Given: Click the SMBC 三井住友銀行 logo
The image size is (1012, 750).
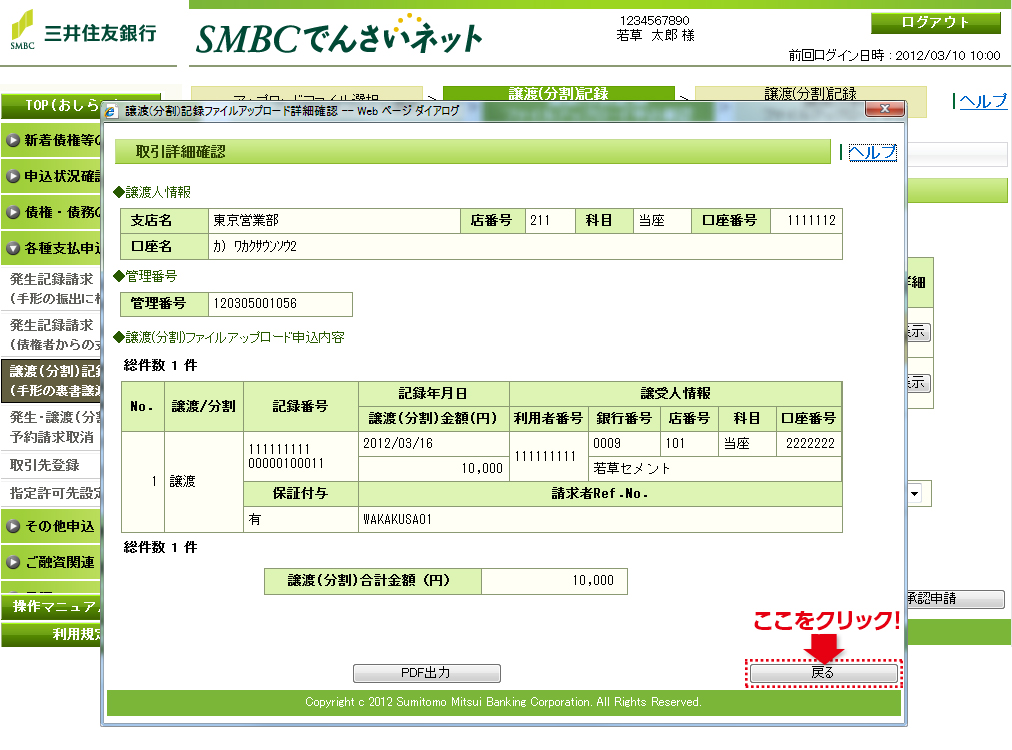Looking at the screenshot, I should 83,31.
